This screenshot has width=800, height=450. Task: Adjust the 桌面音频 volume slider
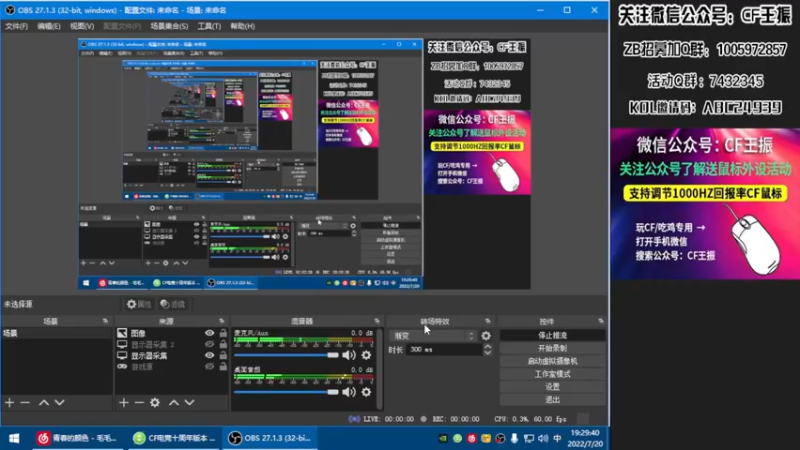pyautogui.click(x=286, y=392)
